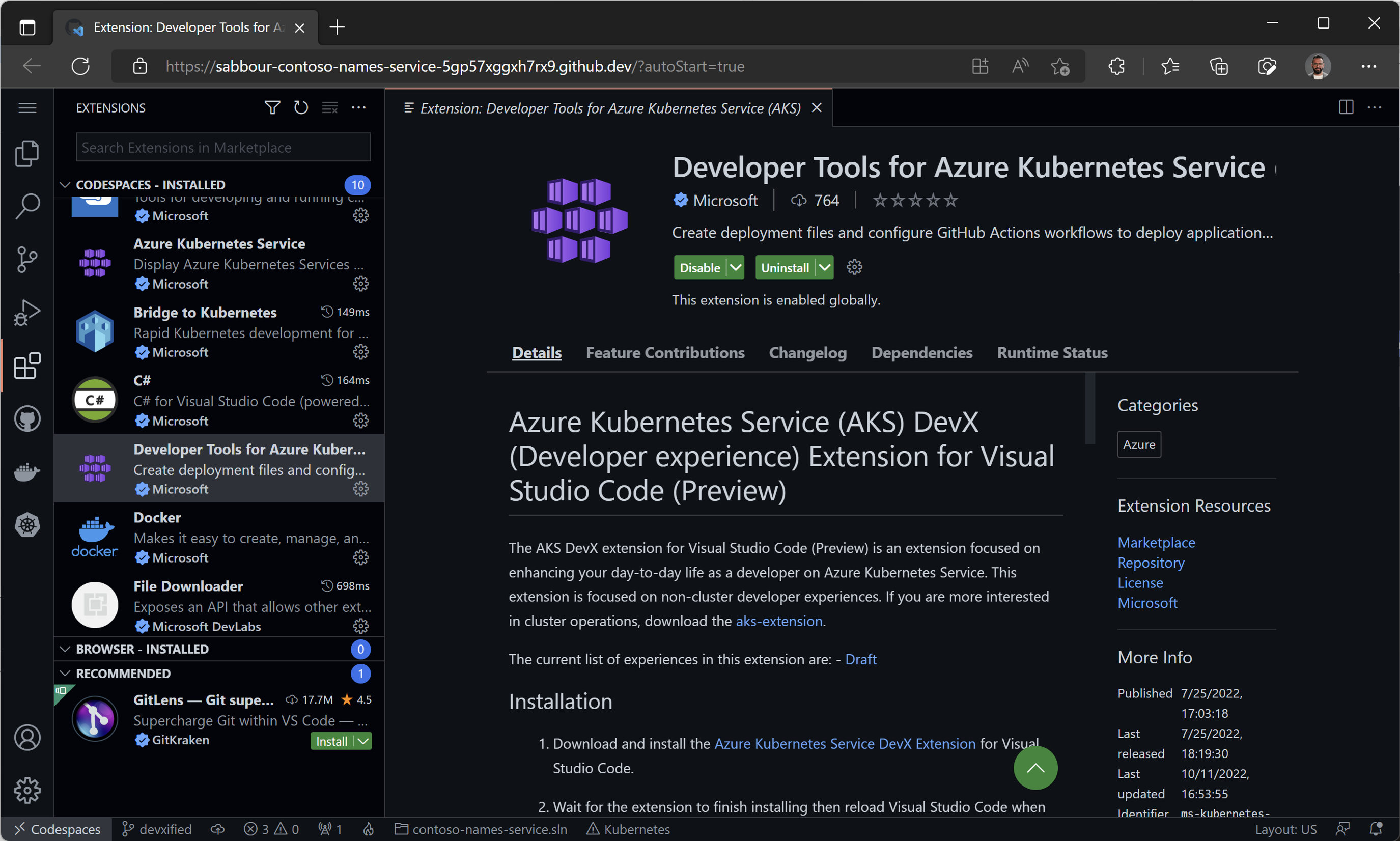Image resolution: width=1400 pixels, height=841 pixels.
Task: Open the Repository resource link
Action: [x=1150, y=563]
